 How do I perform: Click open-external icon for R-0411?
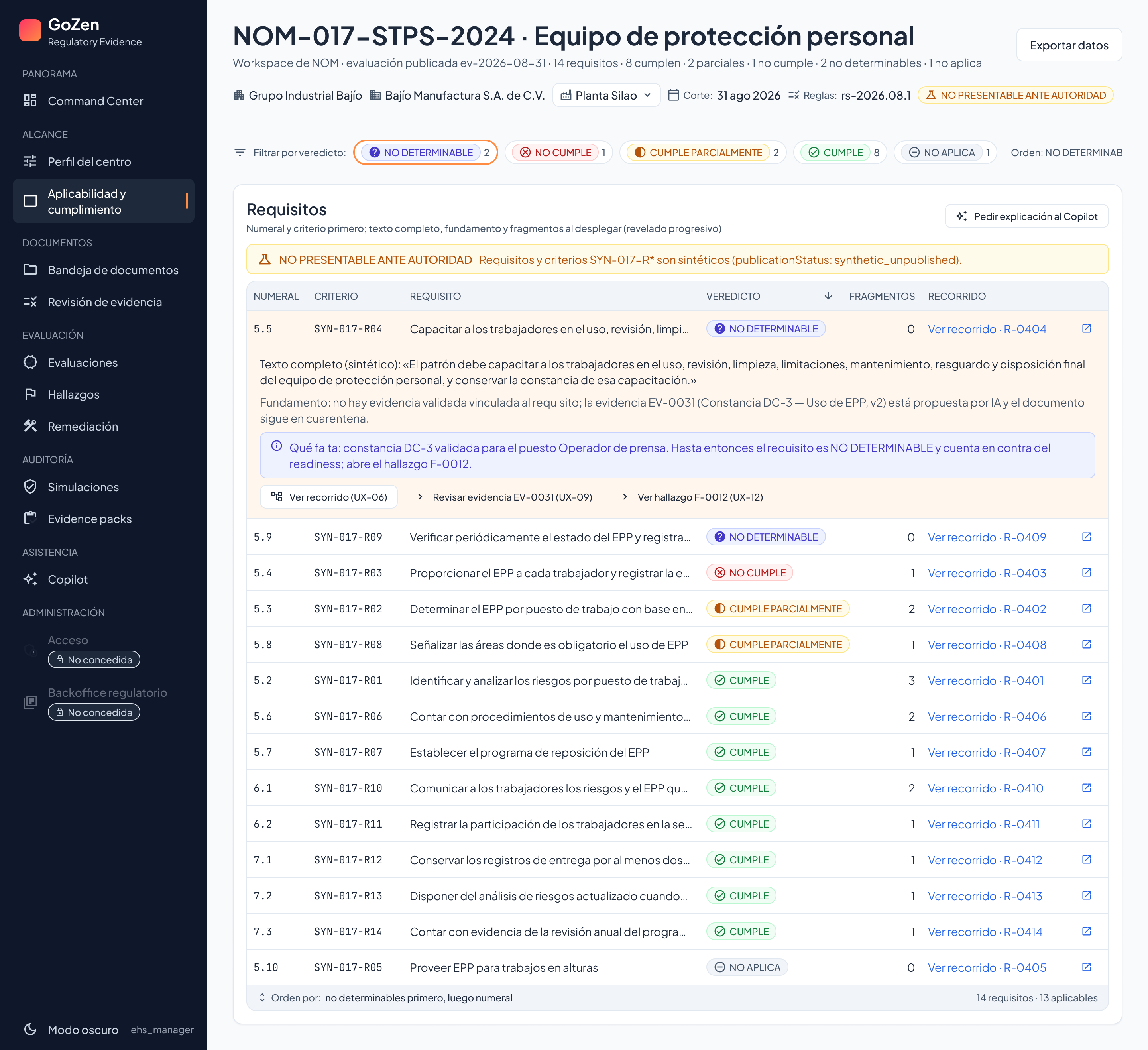click(1086, 823)
